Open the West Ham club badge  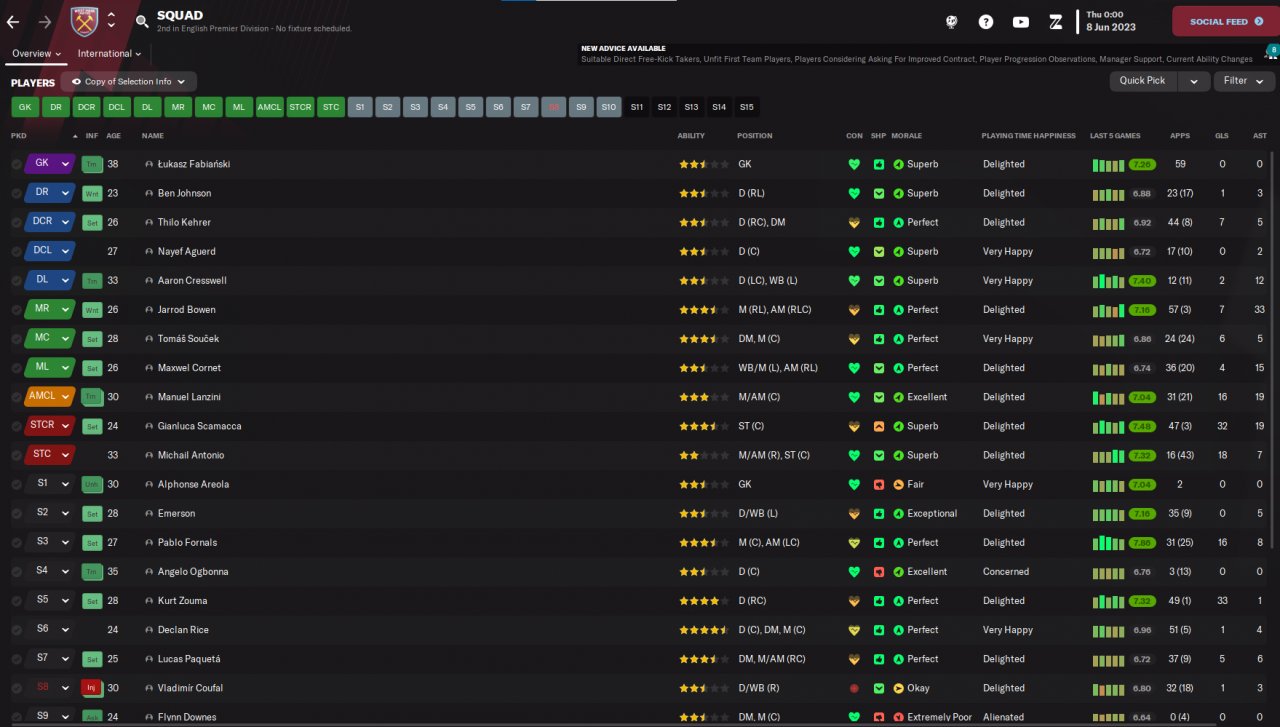coord(85,21)
